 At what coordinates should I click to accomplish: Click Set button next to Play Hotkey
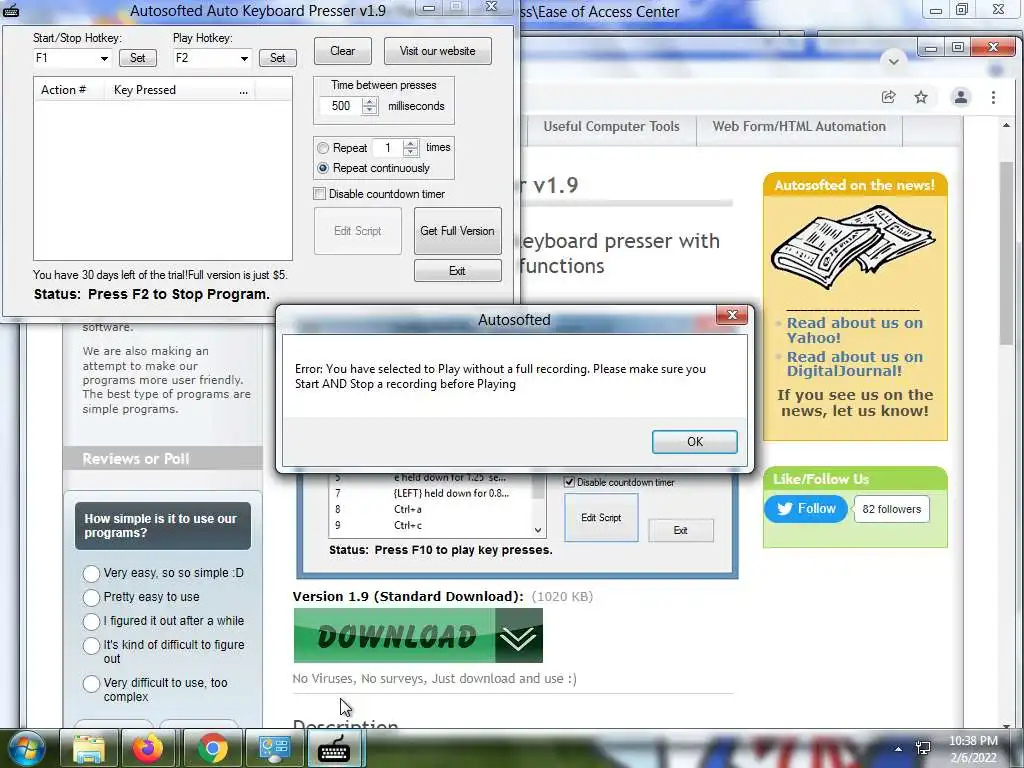click(x=278, y=57)
